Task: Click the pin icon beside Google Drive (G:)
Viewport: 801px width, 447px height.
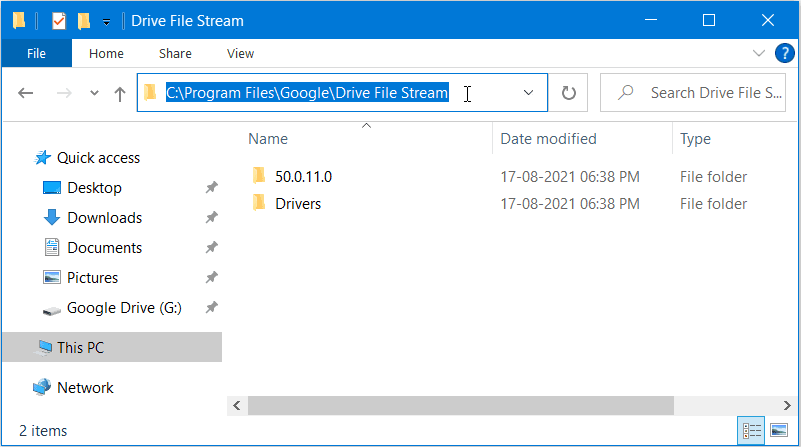Action: (x=211, y=308)
